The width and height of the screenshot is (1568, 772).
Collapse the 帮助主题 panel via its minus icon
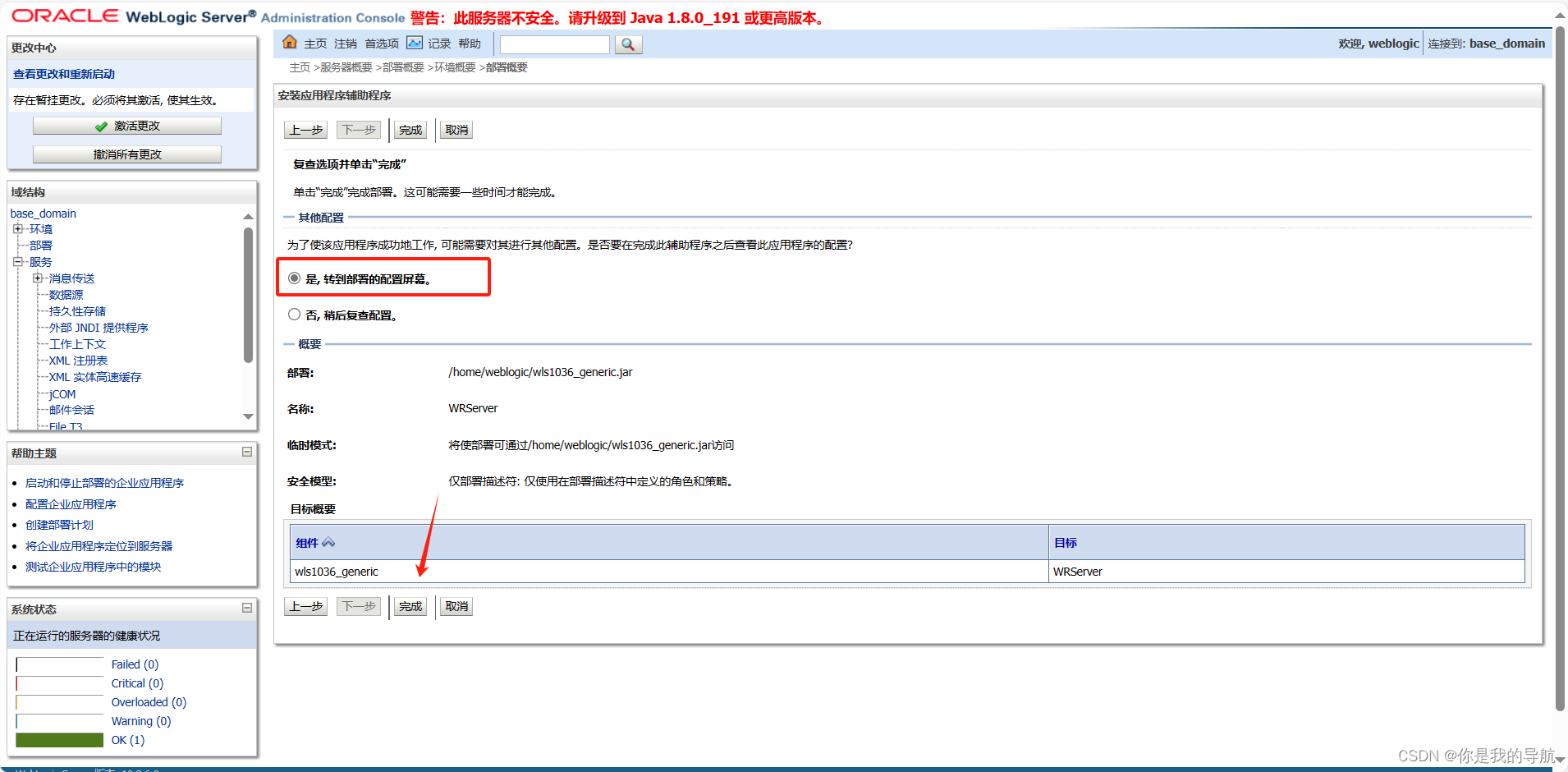point(245,452)
